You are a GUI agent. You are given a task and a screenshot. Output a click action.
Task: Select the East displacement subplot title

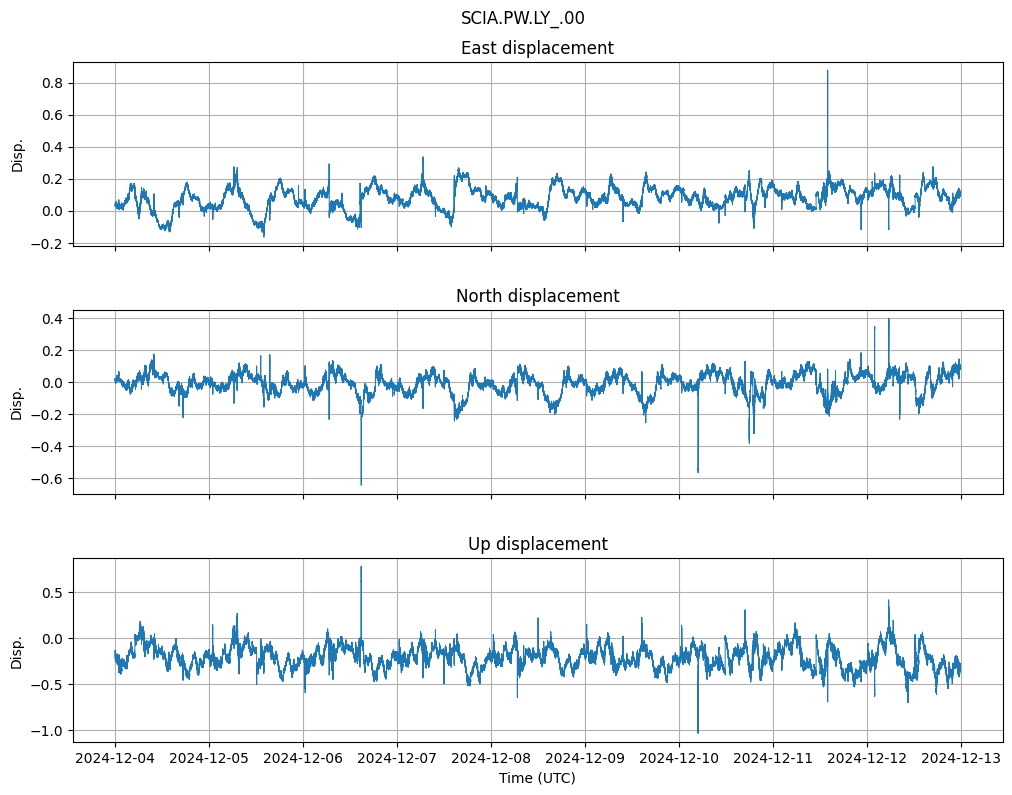click(x=537, y=48)
